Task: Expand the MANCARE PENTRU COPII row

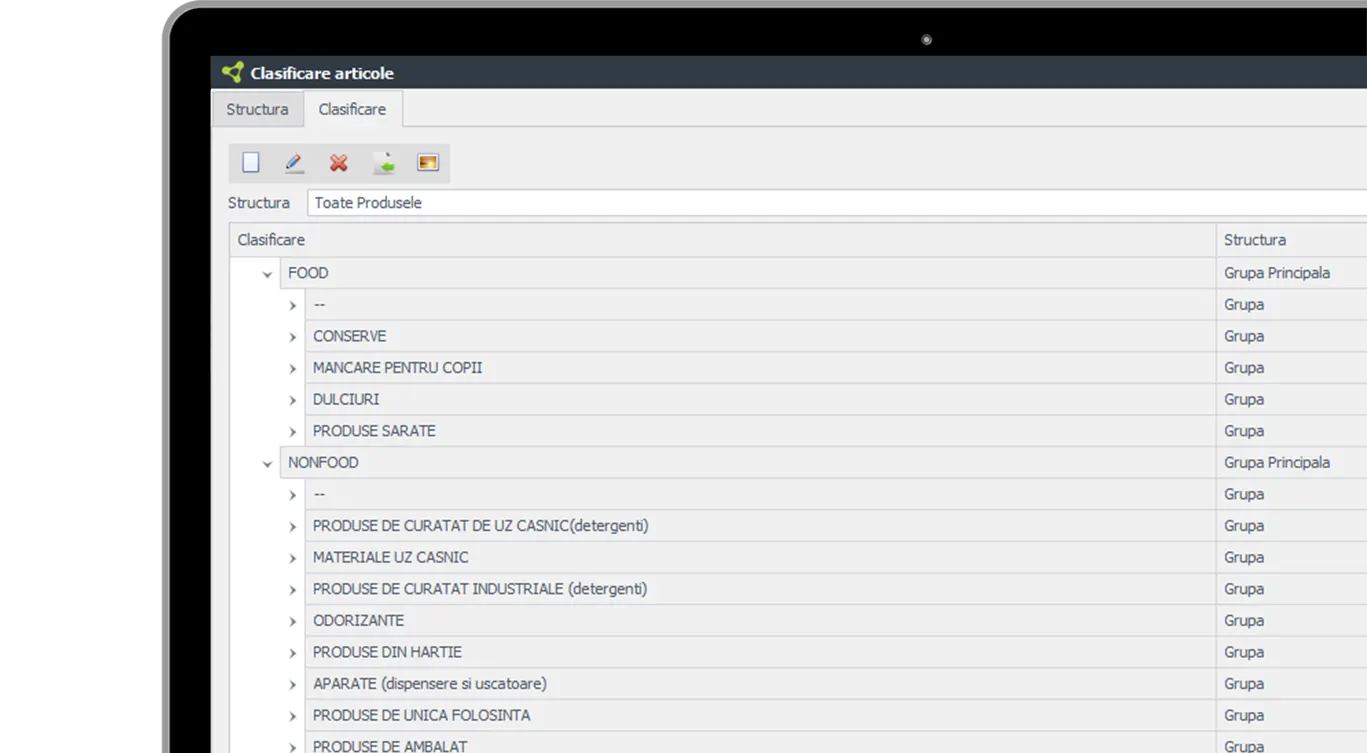Action: [293, 369]
